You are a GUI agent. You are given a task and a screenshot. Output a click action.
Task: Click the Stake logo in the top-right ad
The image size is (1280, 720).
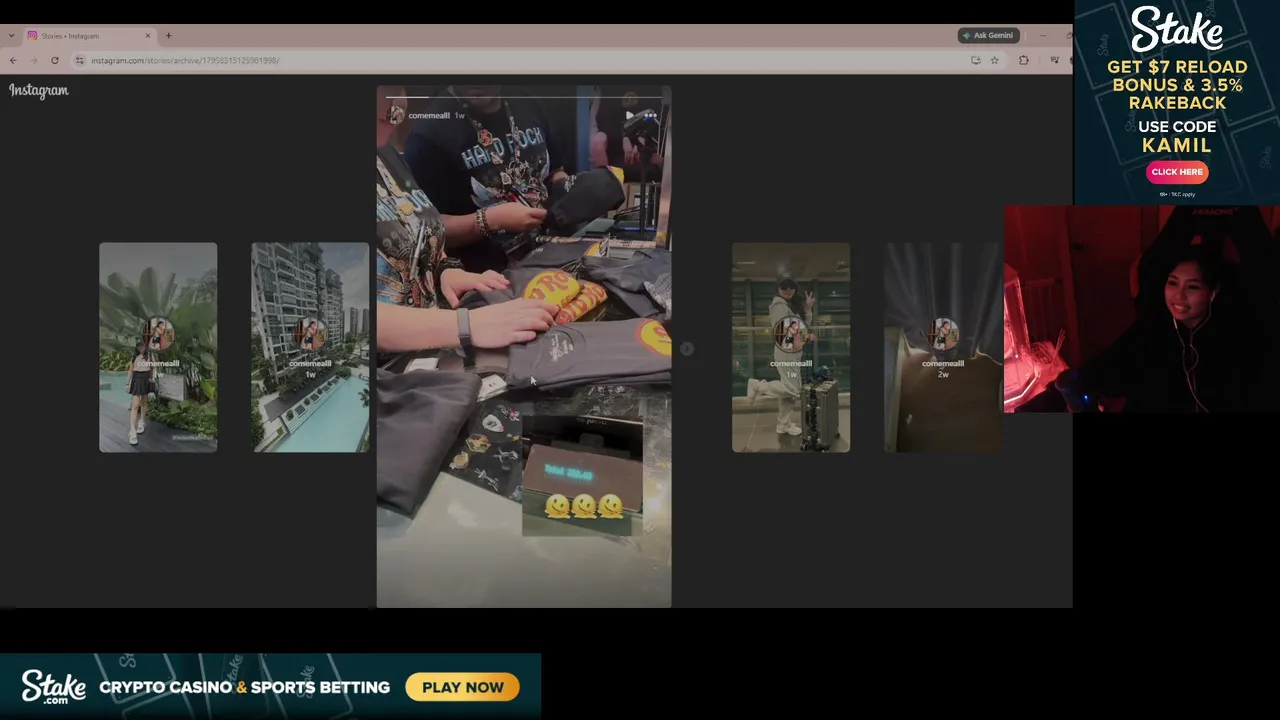tap(1177, 30)
